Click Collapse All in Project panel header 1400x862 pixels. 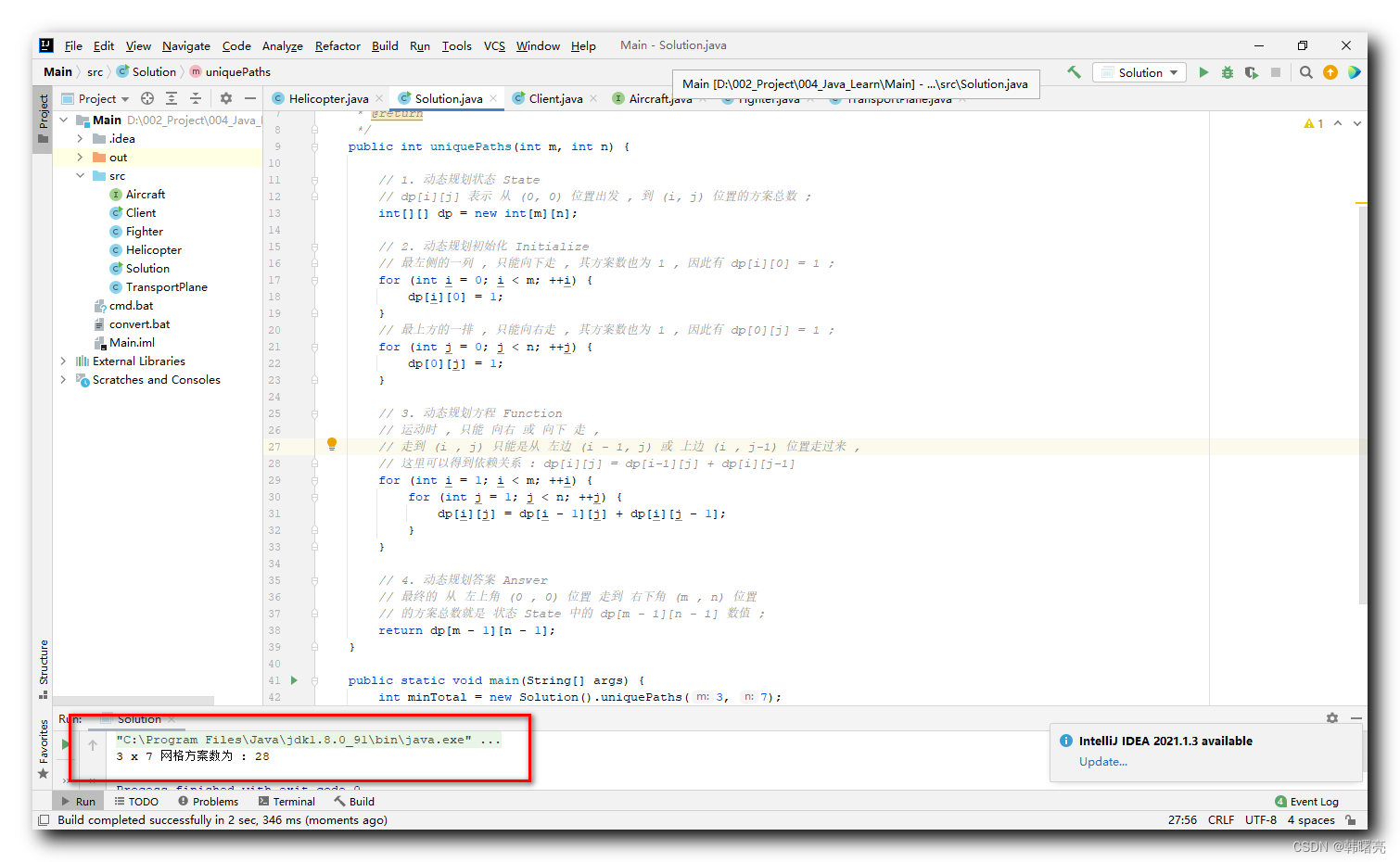196,98
